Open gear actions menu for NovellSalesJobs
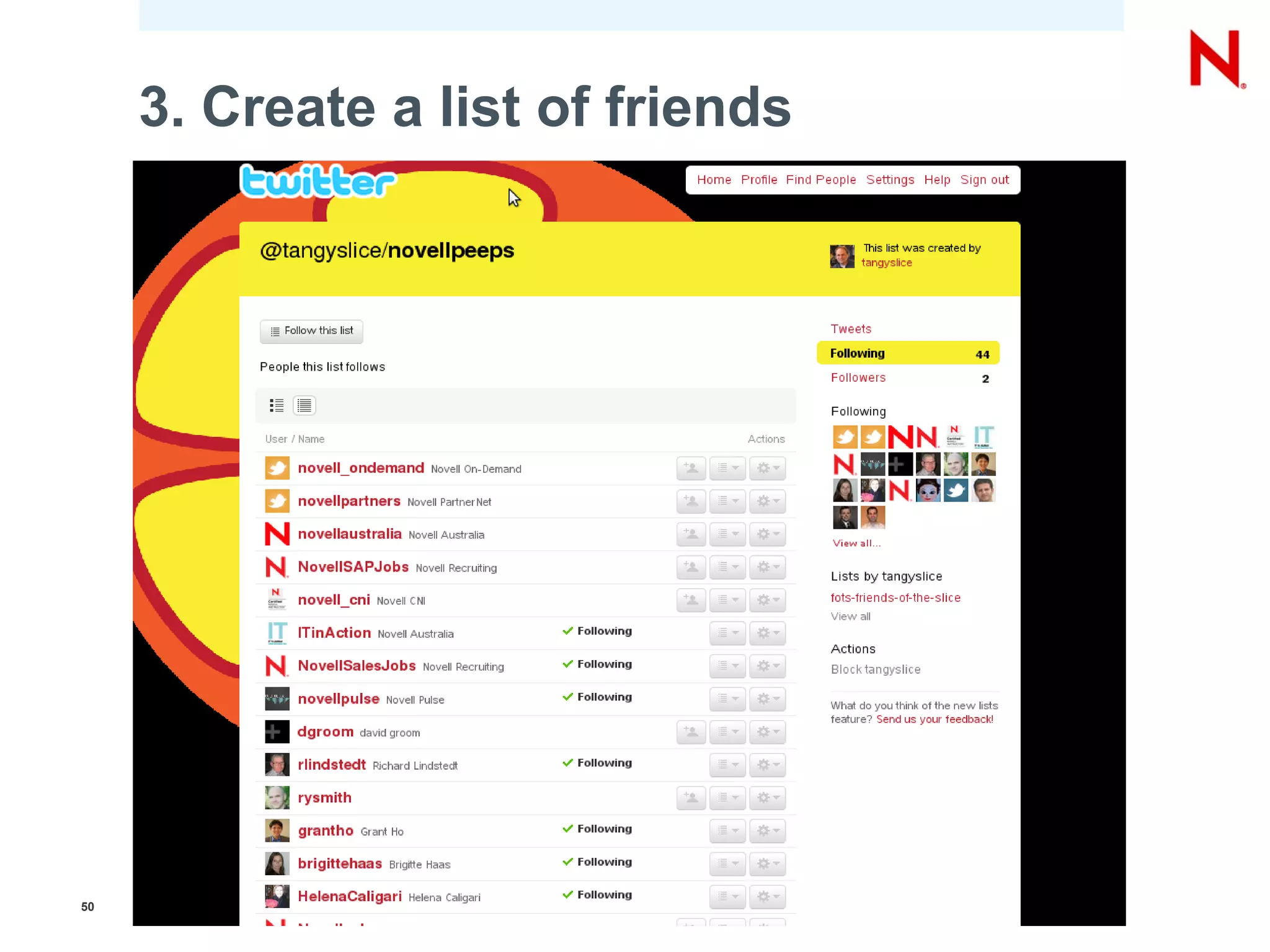 coord(768,666)
